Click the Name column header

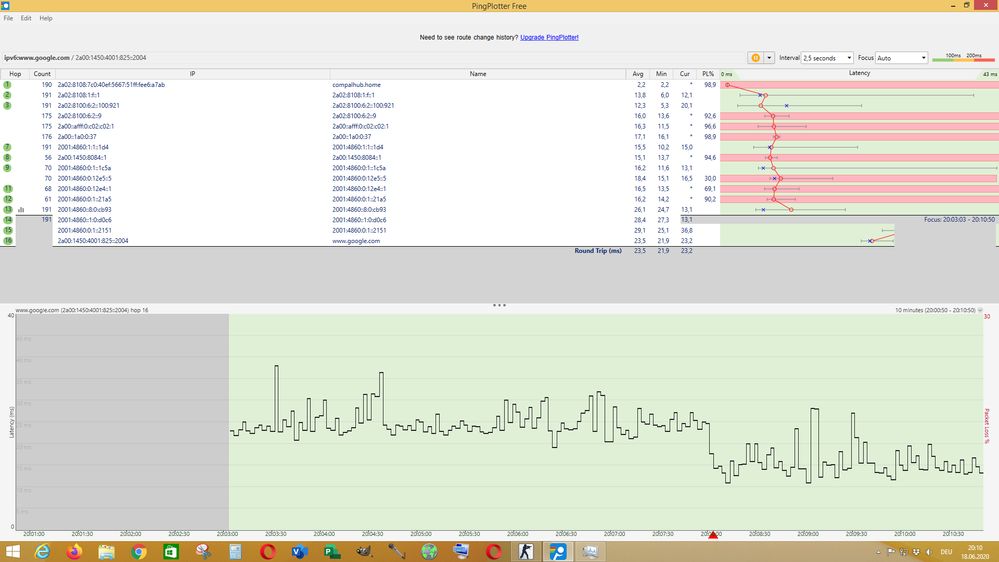pyautogui.click(x=478, y=74)
